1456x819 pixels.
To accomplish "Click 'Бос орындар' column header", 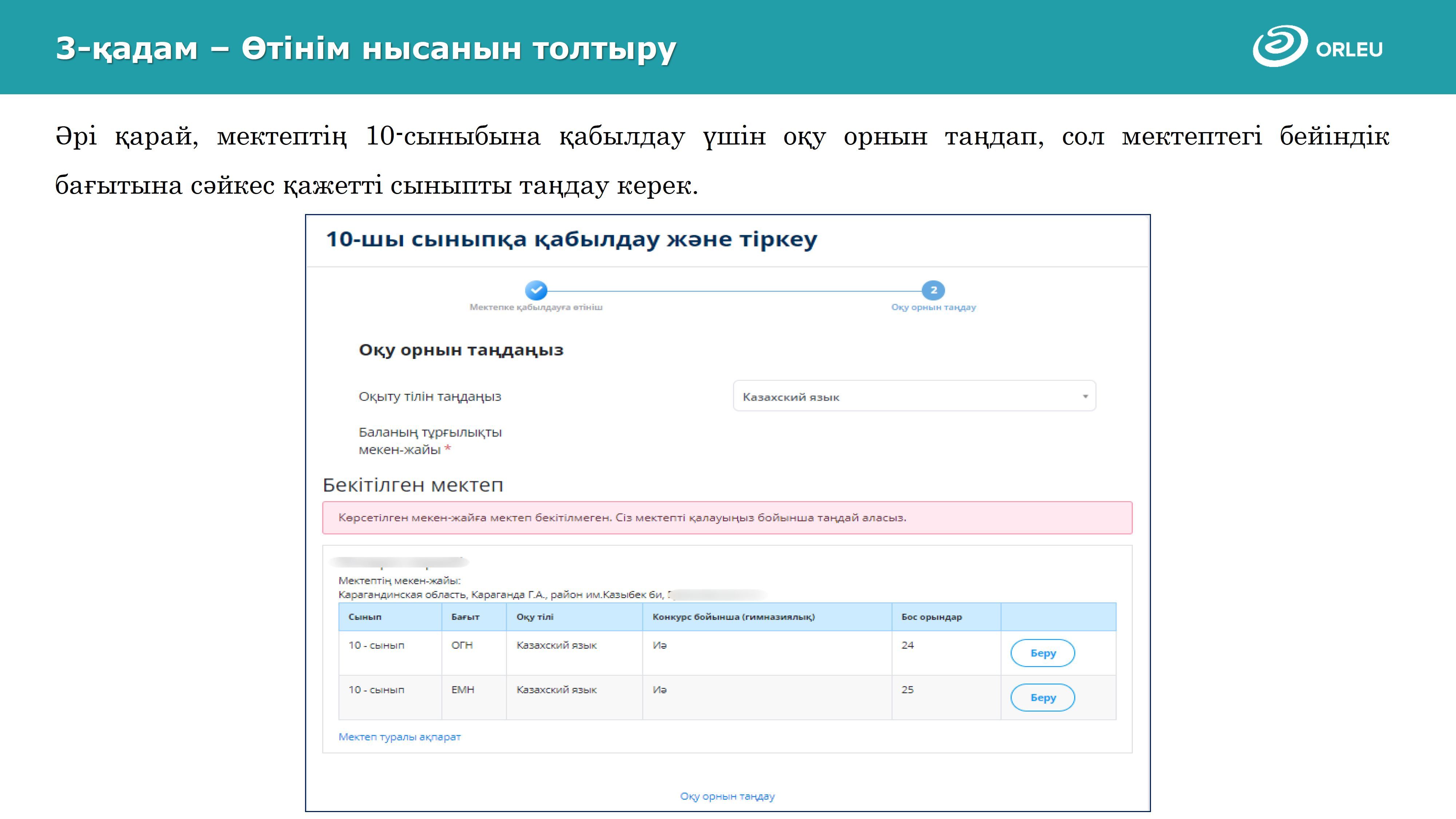I will point(931,617).
